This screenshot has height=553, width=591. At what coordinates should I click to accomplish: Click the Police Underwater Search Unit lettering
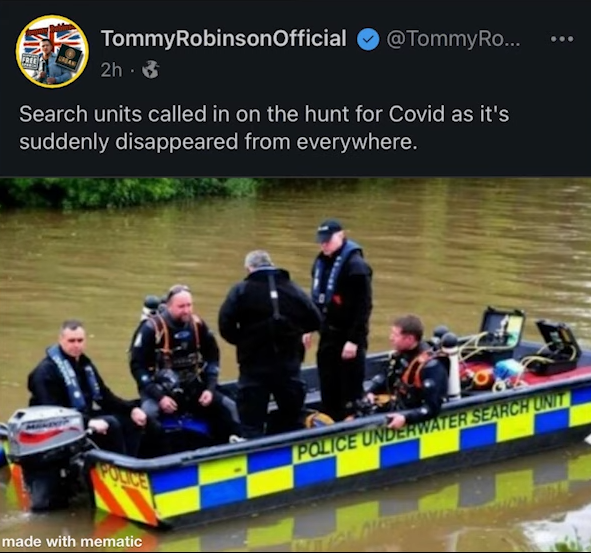pos(432,426)
